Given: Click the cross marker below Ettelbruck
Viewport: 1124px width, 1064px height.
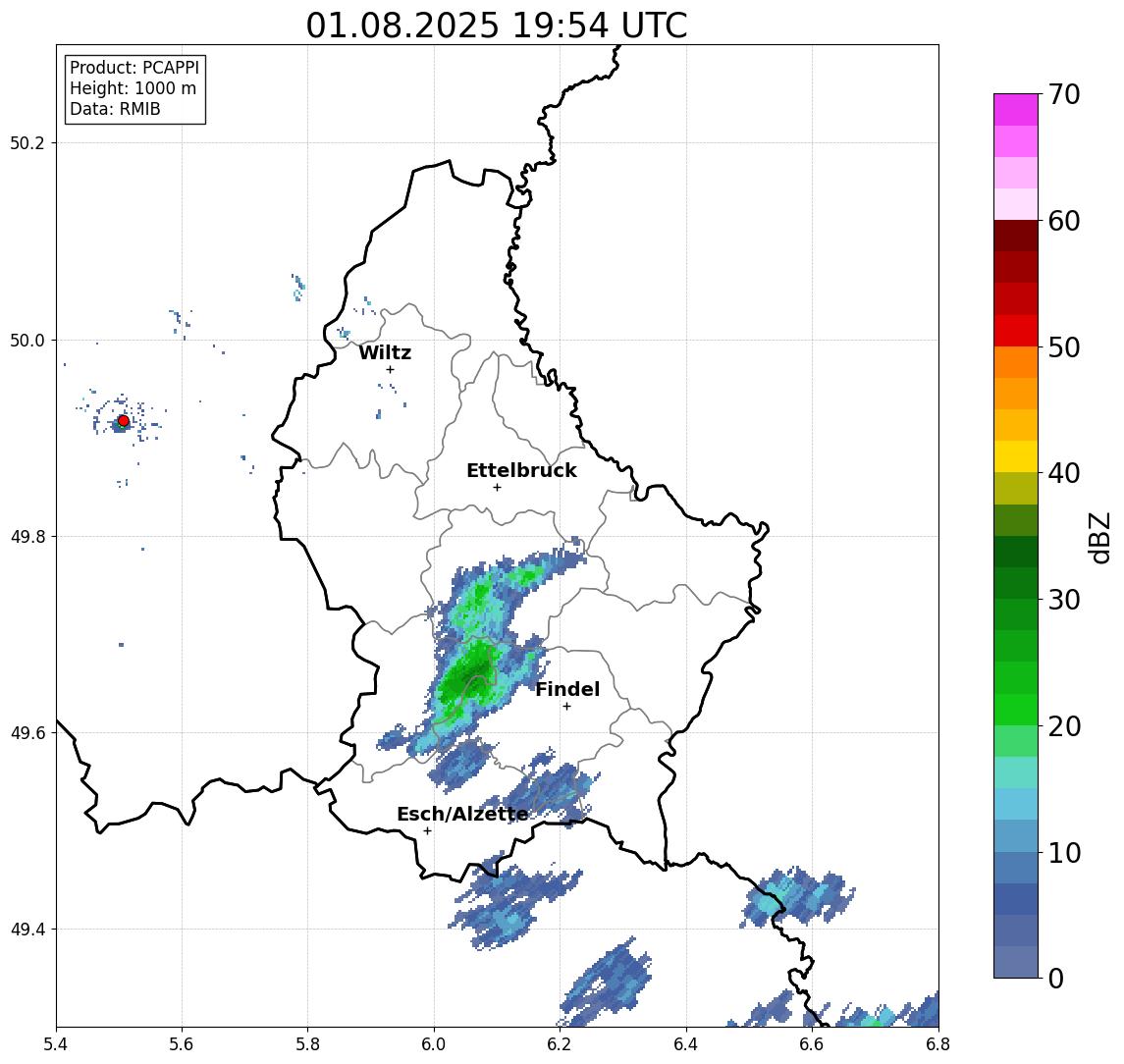Looking at the screenshot, I should [x=497, y=488].
